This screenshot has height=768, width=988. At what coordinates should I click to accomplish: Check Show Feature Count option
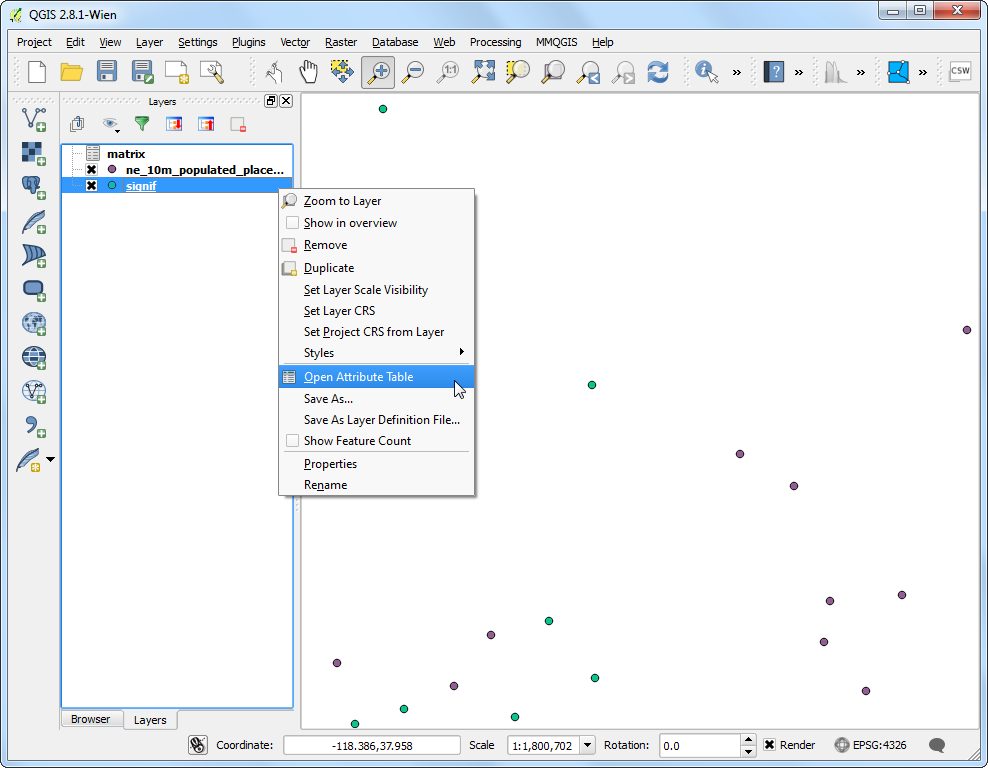(292, 440)
